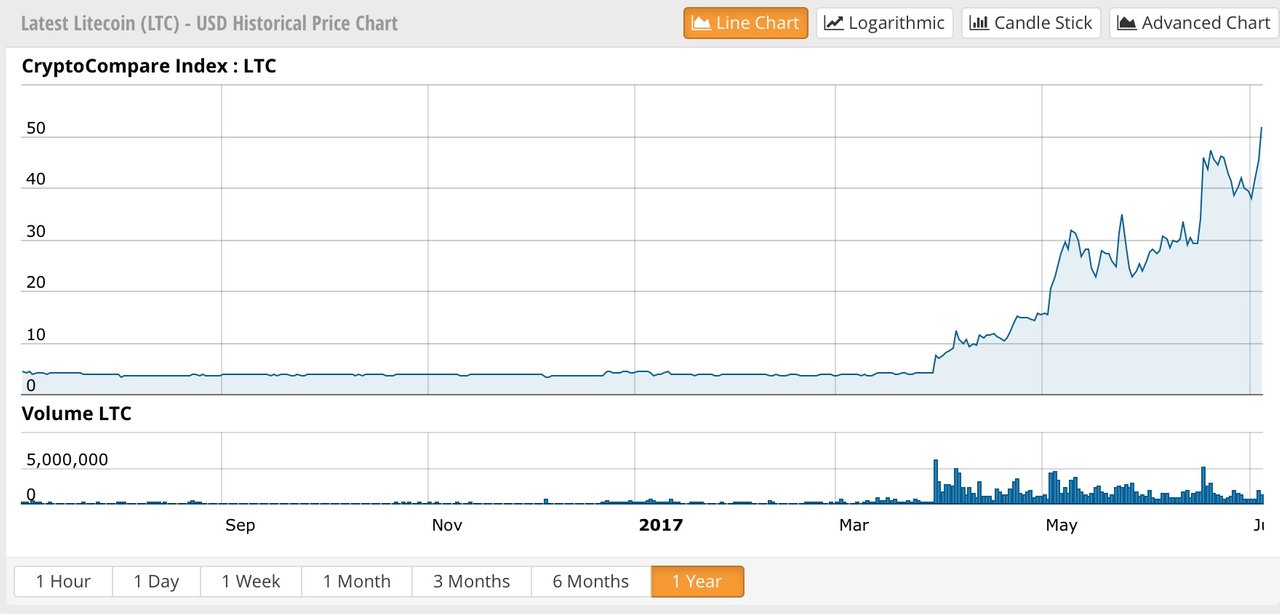Switch to the Line Chart view
The width and height of the screenshot is (1280, 614).
(746, 23)
